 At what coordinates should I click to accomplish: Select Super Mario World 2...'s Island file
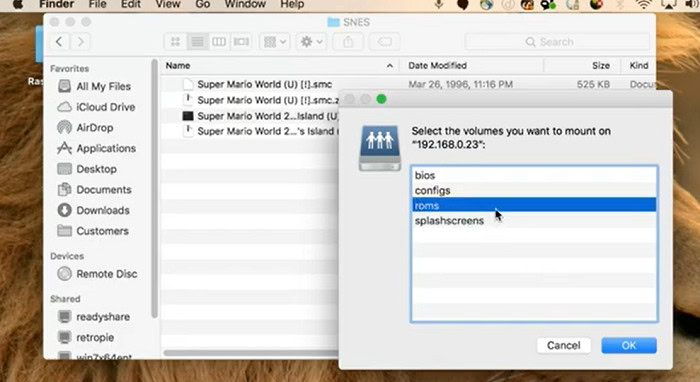[x=261, y=131]
